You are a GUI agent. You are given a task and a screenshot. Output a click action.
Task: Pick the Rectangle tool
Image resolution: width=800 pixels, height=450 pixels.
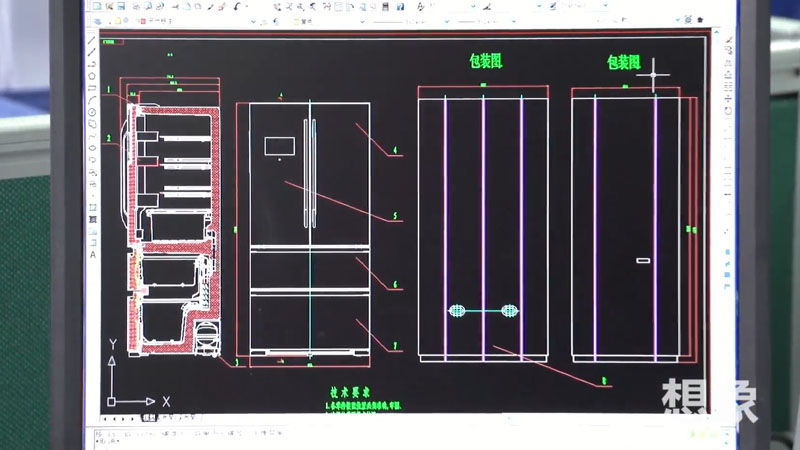pyautogui.click(x=92, y=86)
